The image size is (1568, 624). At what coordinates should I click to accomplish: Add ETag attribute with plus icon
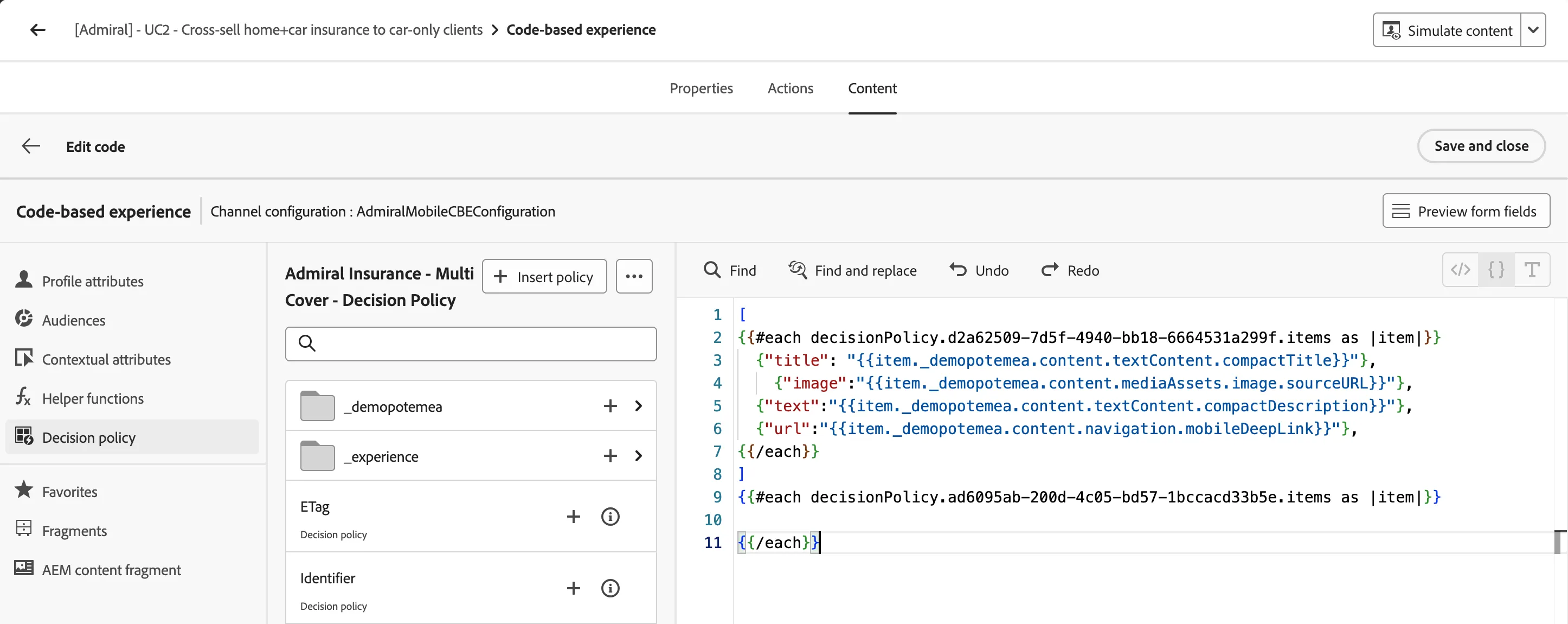coord(574,517)
